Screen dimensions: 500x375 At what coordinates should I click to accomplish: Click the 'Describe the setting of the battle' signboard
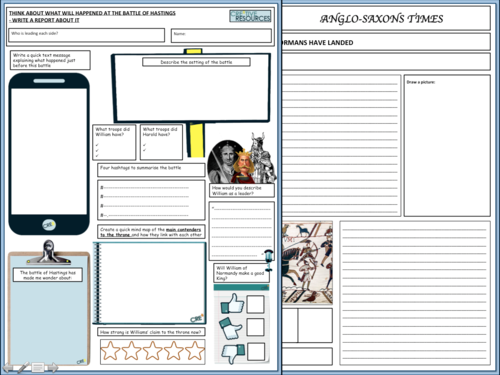(191, 88)
